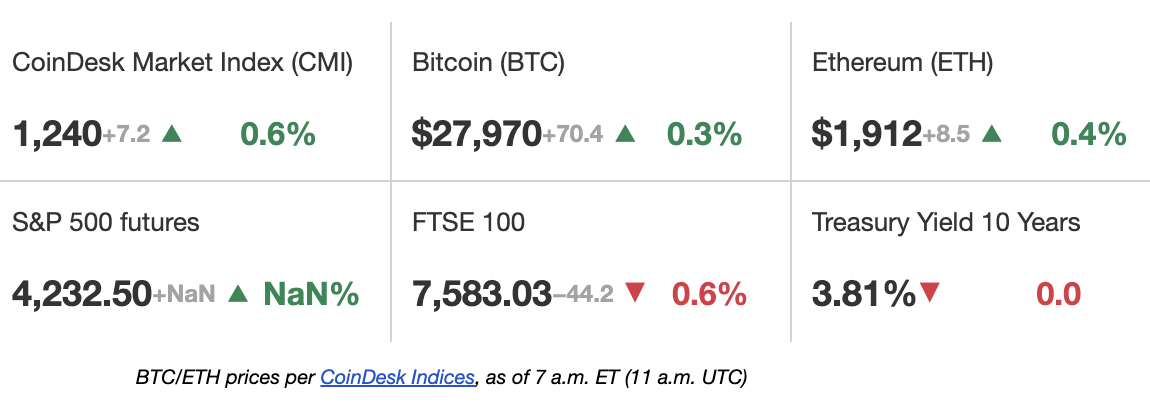1150x412 pixels.
Task: Click the red down triangle beside 3.81% yield
Action: point(930,294)
